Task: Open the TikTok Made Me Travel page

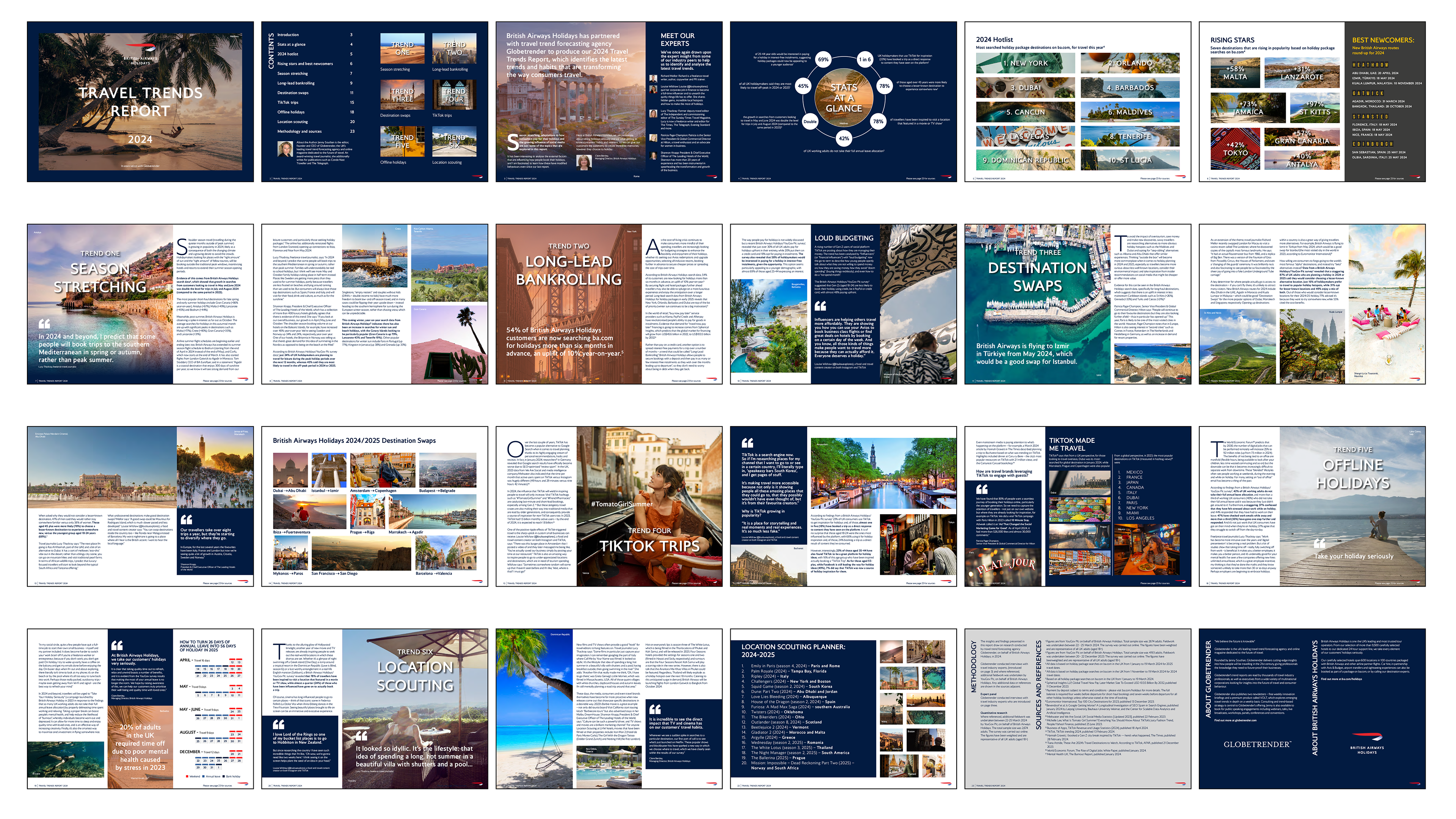Action: point(1078,507)
